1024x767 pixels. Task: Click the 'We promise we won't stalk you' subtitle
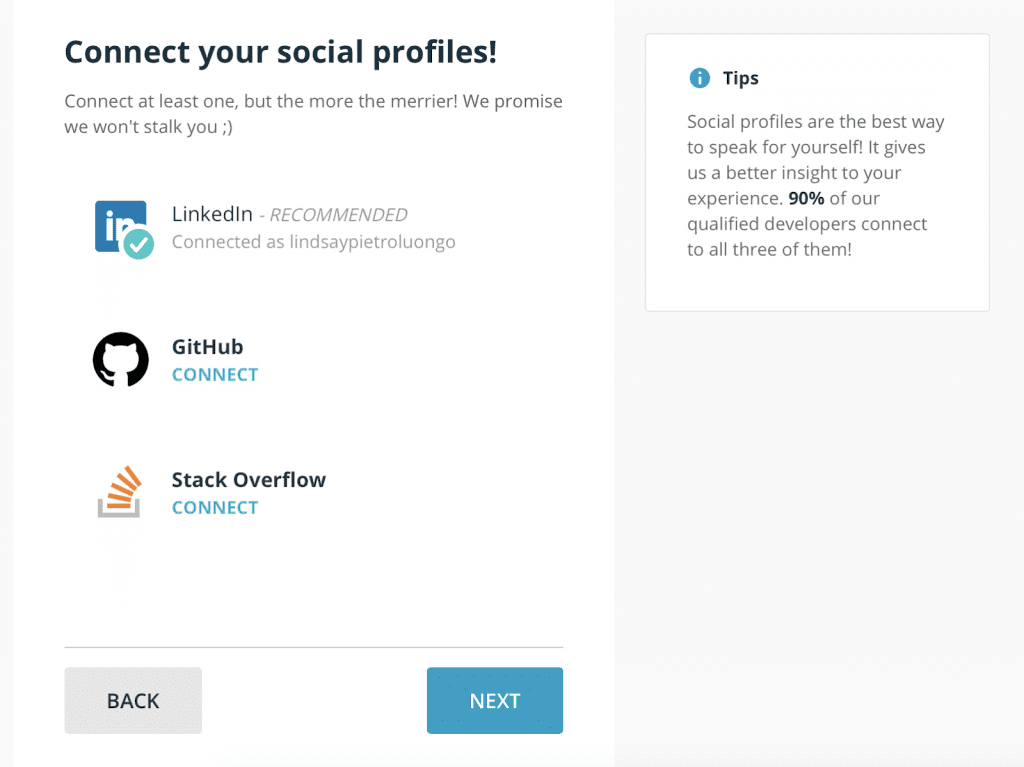pos(313,114)
